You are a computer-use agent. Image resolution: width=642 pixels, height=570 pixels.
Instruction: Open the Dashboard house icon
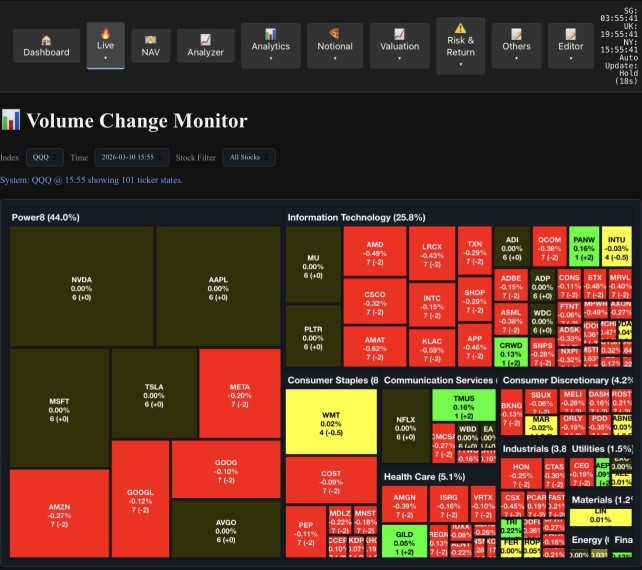click(46, 40)
